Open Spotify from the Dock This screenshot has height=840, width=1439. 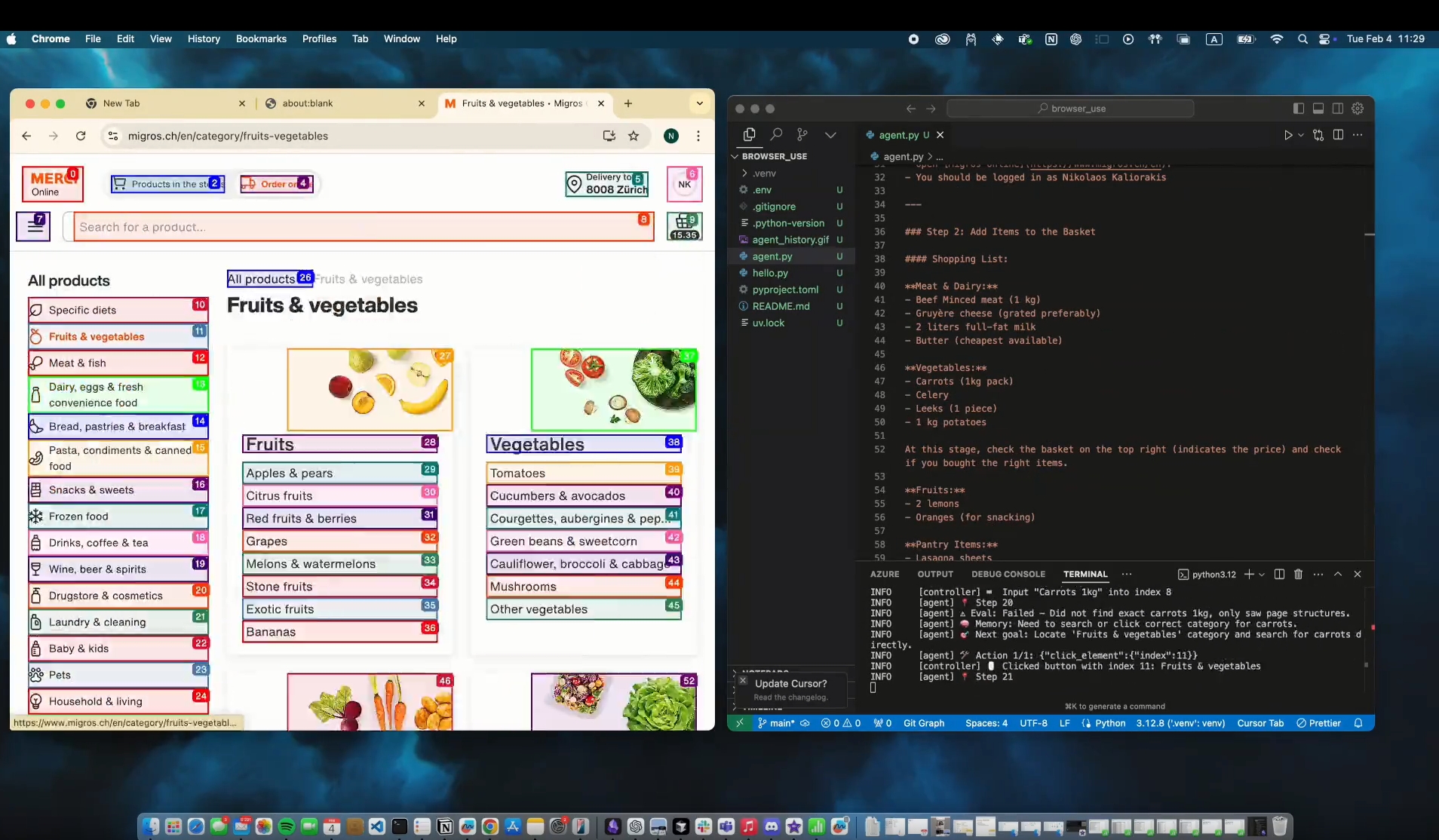287,826
